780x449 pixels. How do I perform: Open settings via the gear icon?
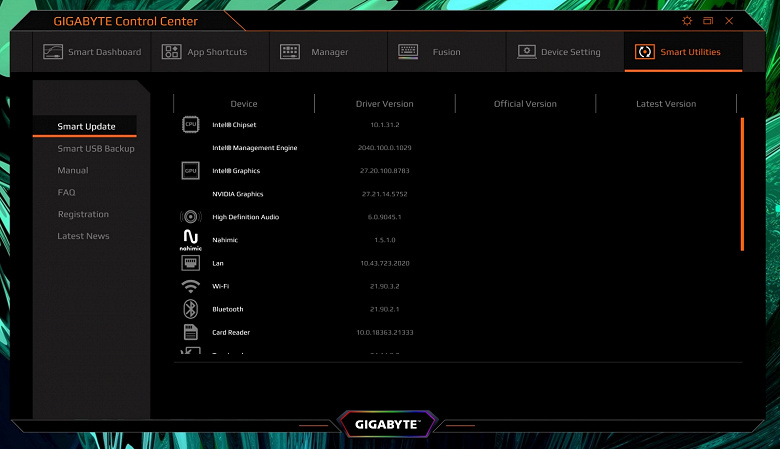(x=687, y=21)
